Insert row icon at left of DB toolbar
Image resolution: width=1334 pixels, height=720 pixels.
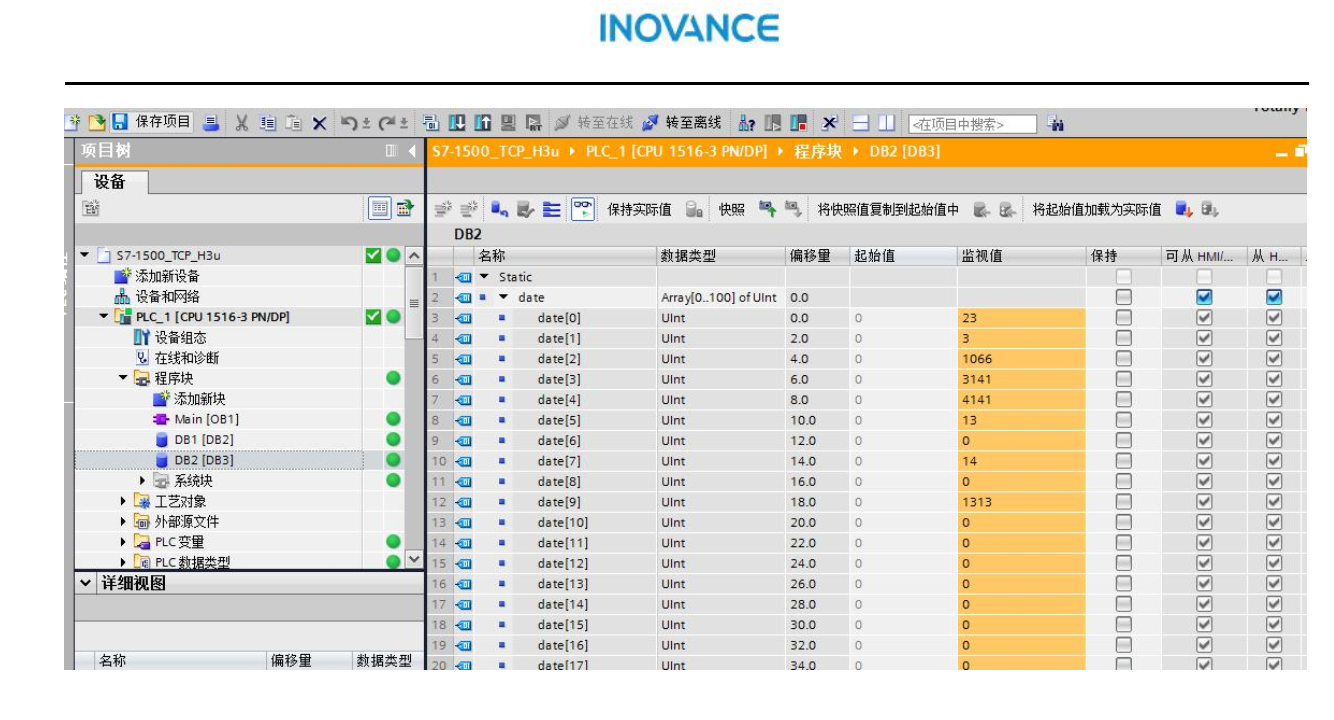click(443, 209)
